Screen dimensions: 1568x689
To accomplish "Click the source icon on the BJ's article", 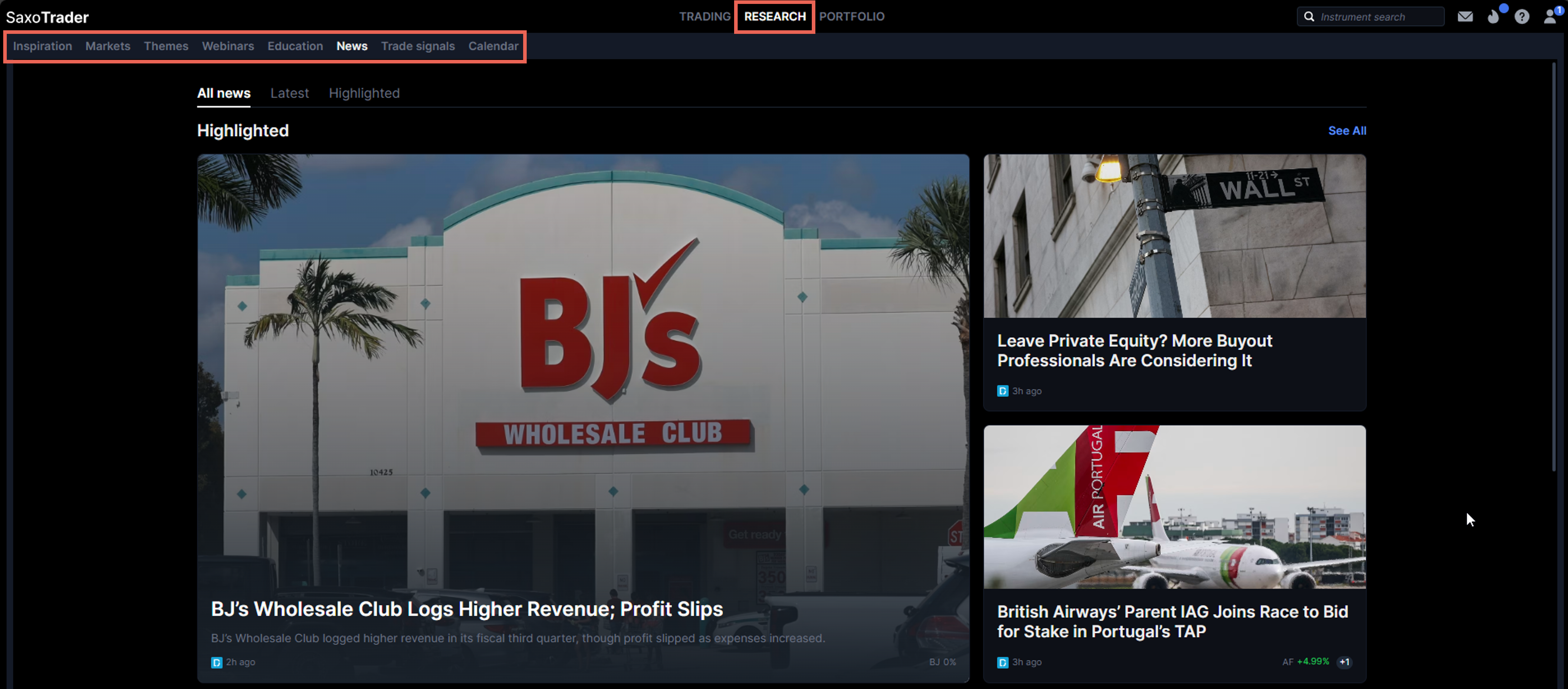I will point(216,662).
